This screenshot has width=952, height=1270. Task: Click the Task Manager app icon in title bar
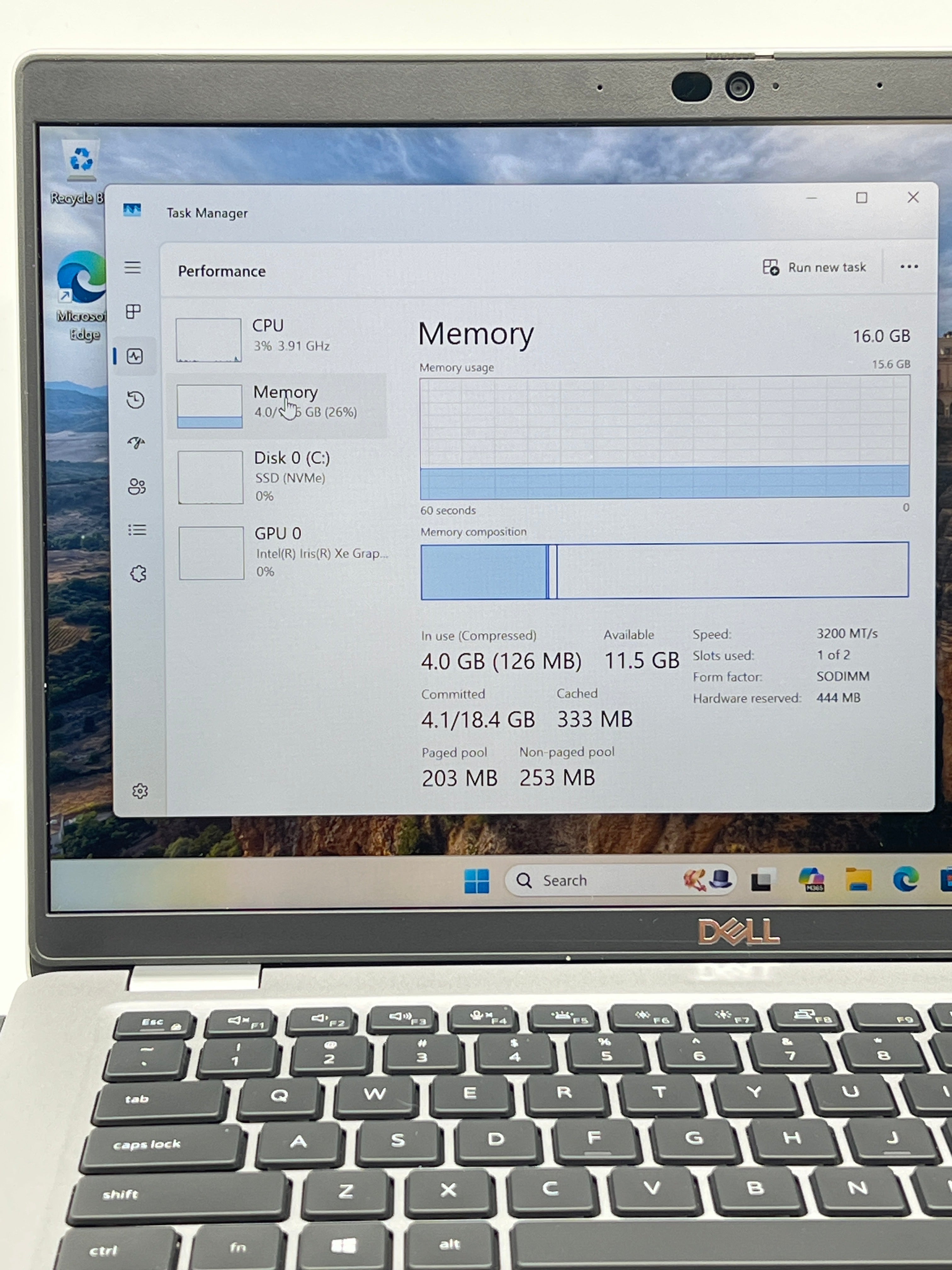pos(132,210)
